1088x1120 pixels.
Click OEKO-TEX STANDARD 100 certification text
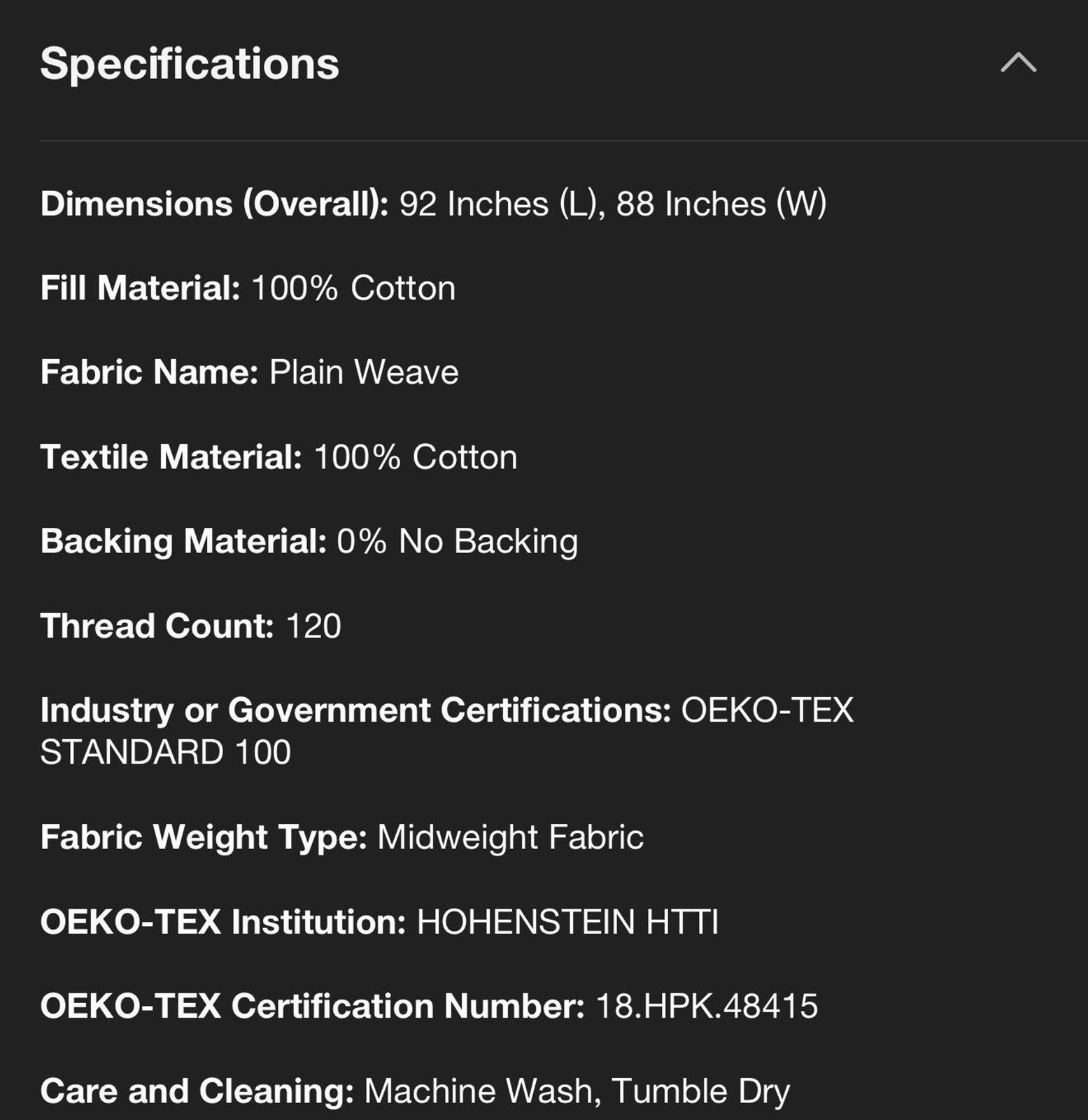click(446, 731)
